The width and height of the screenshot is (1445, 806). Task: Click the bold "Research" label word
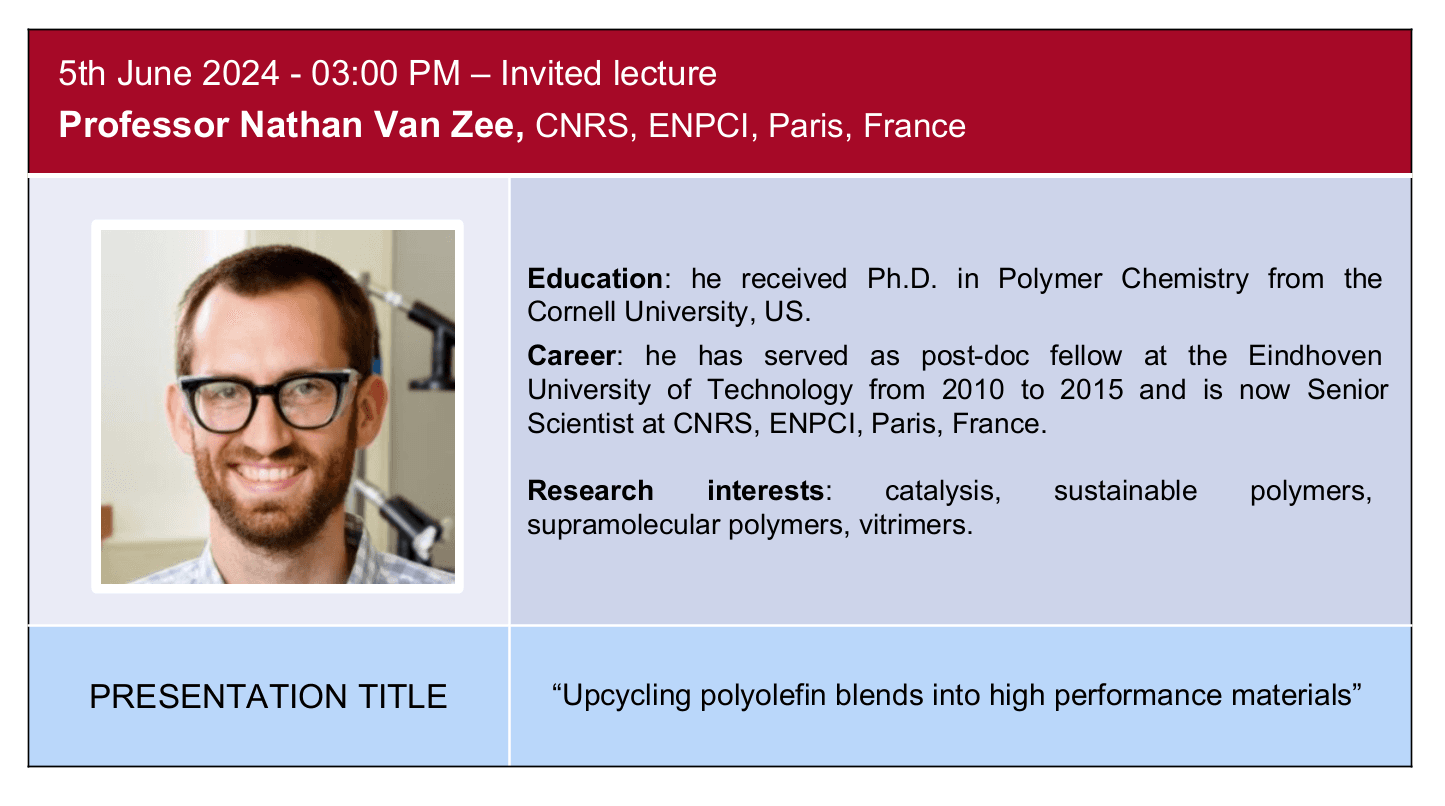click(x=590, y=491)
